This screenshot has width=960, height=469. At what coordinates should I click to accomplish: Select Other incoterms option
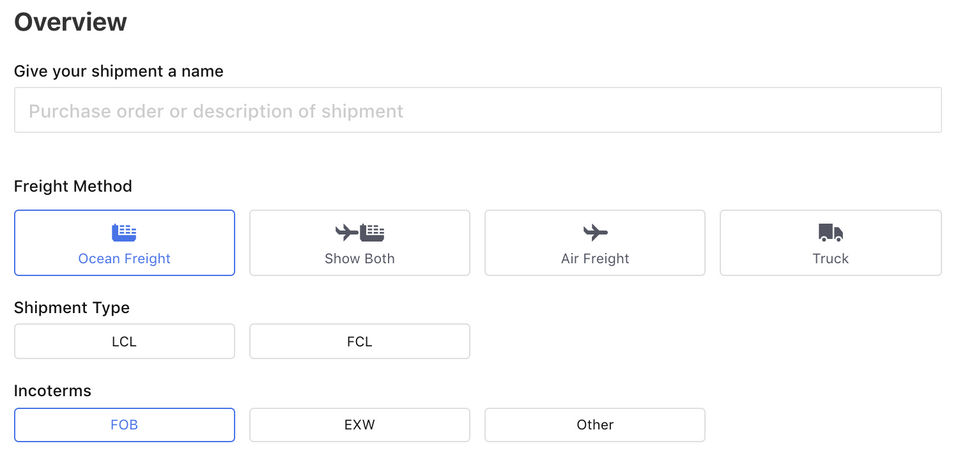[x=595, y=424]
